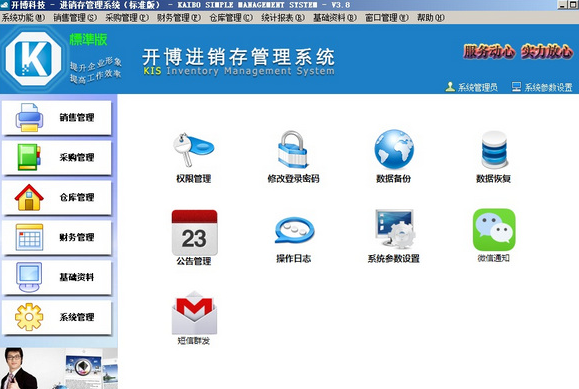Open the 财务管理 menu in menu bar
This screenshot has width=579, height=389.
coord(179,17)
